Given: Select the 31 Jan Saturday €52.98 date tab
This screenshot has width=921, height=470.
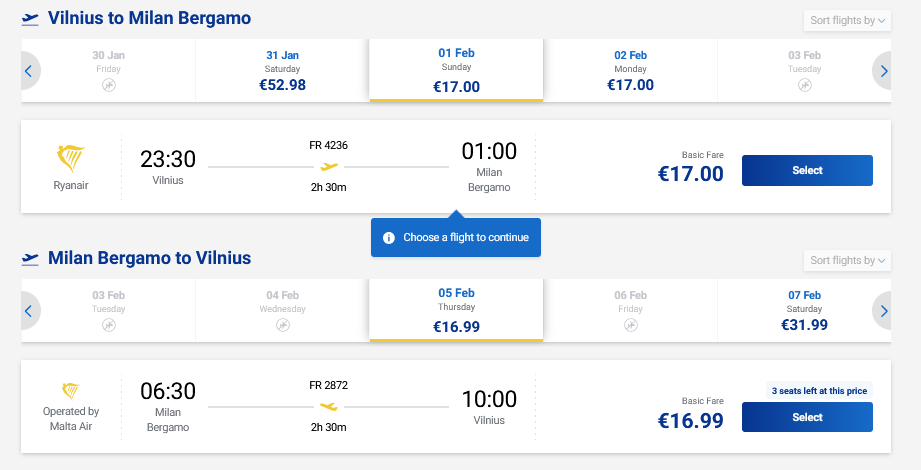Looking at the screenshot, I should click(x=282, y=71).
